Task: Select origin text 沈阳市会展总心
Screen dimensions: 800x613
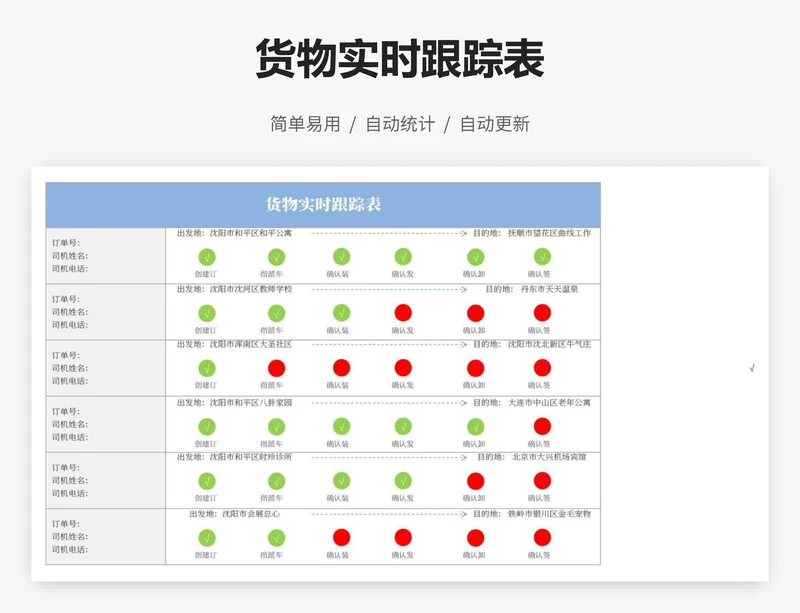Action: coord(251,514)
